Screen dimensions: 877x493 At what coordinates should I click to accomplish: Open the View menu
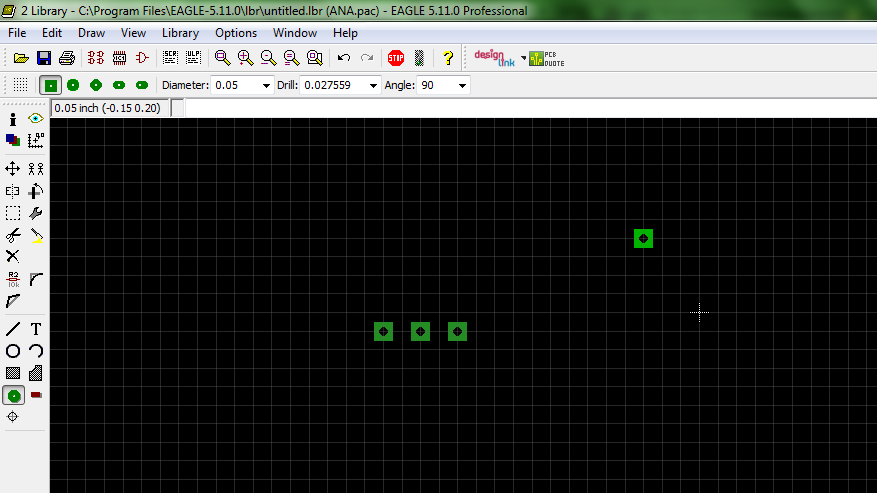click(x=133, y=33)
